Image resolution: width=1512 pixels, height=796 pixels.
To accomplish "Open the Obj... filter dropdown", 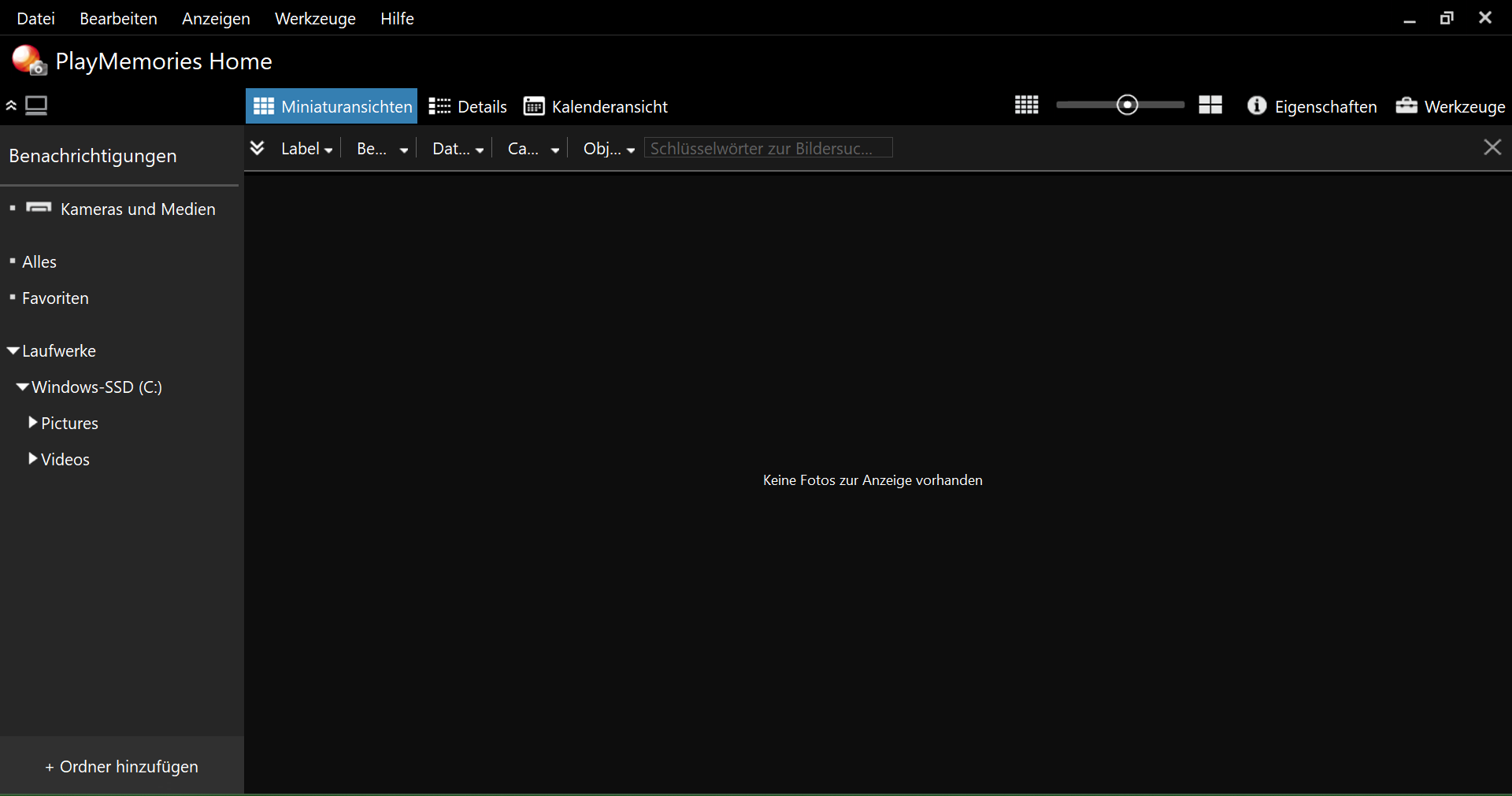I will [610, 149].
